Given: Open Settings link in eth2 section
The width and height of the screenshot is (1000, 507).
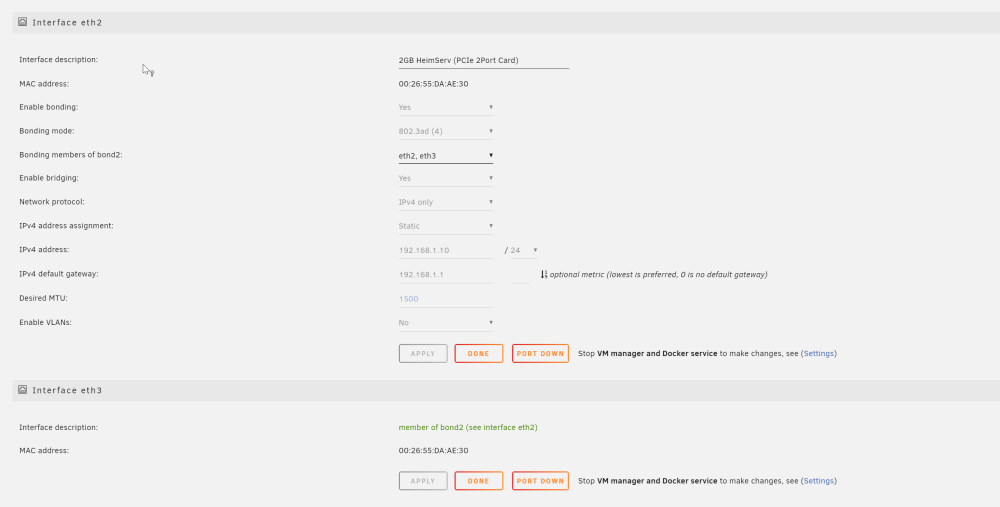Looking at the screenshot, I should tap(819, 353).
